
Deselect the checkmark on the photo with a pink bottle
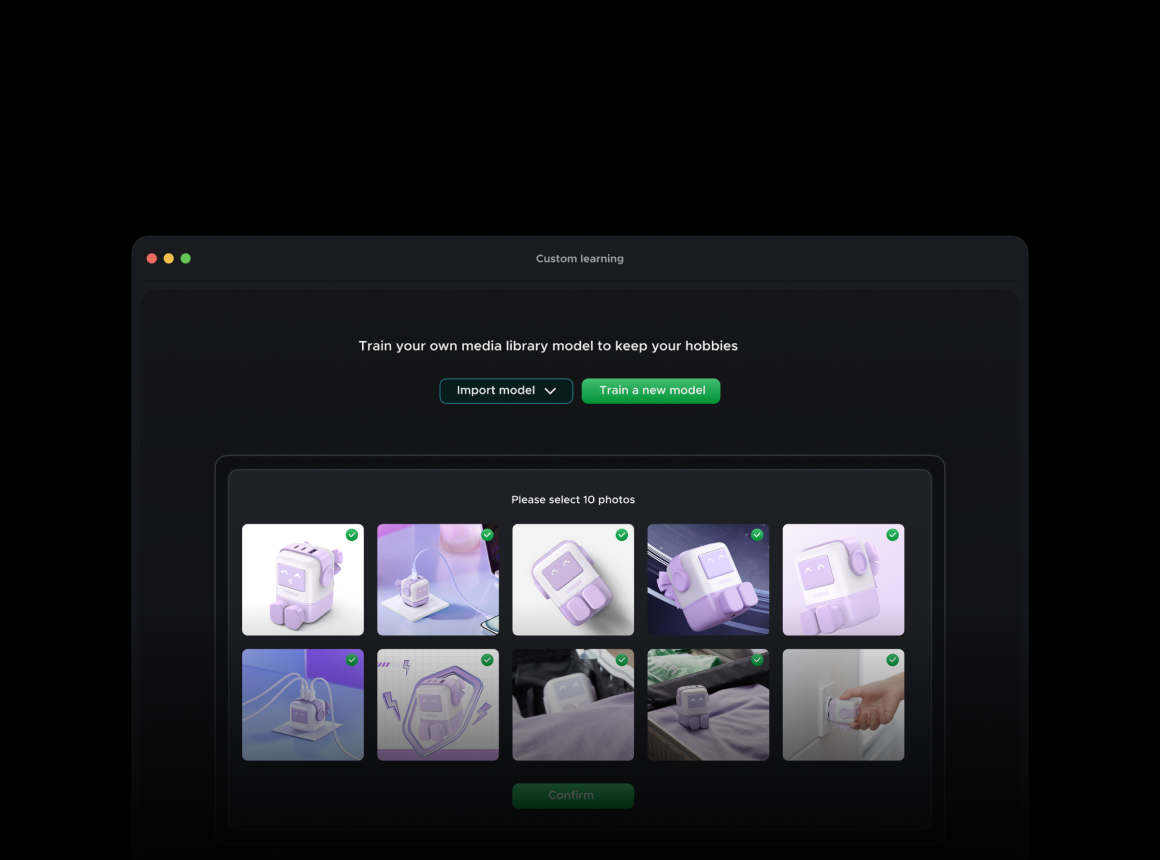click(x=487, y=535)
